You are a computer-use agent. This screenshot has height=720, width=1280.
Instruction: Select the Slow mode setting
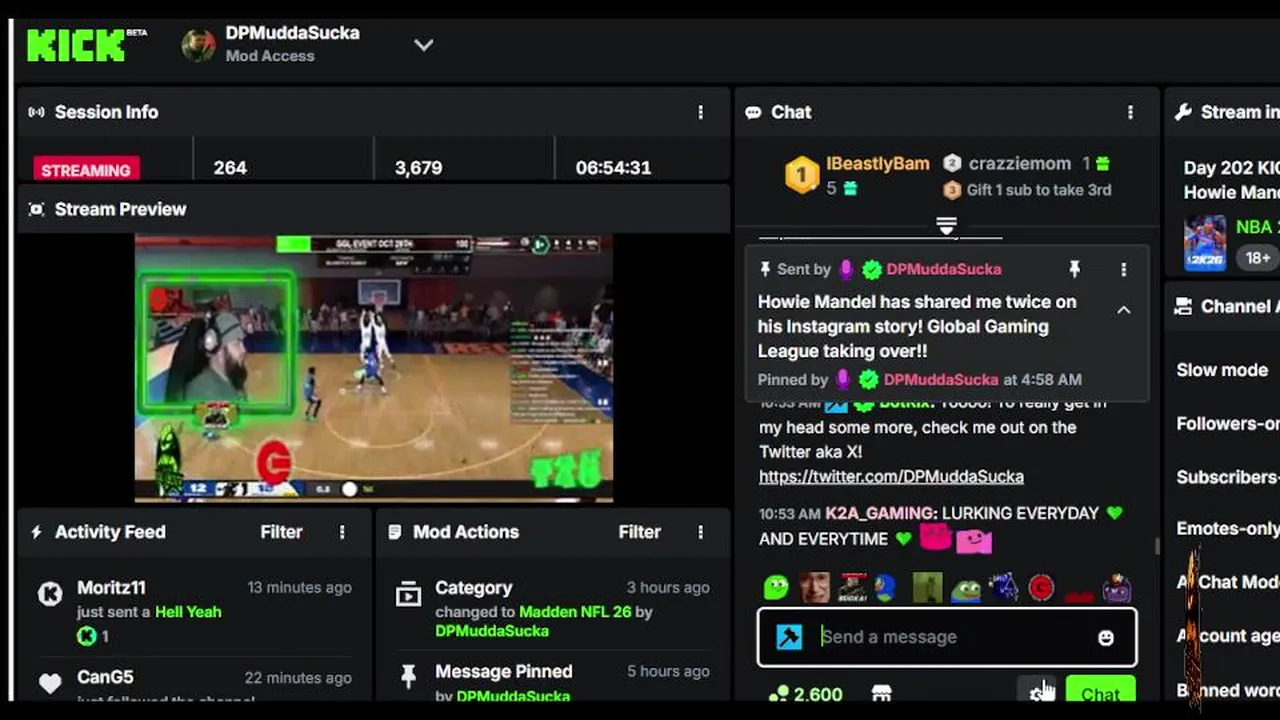[1222, 370]
